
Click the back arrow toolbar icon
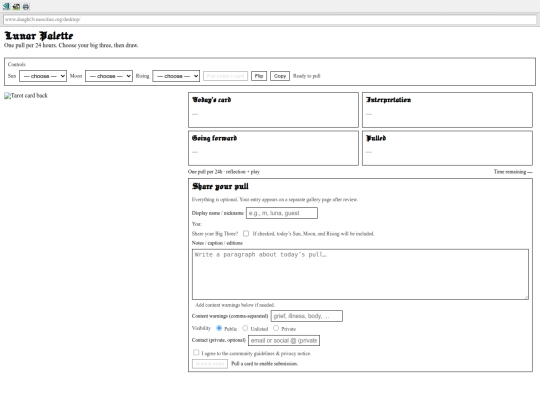[6, 6]
